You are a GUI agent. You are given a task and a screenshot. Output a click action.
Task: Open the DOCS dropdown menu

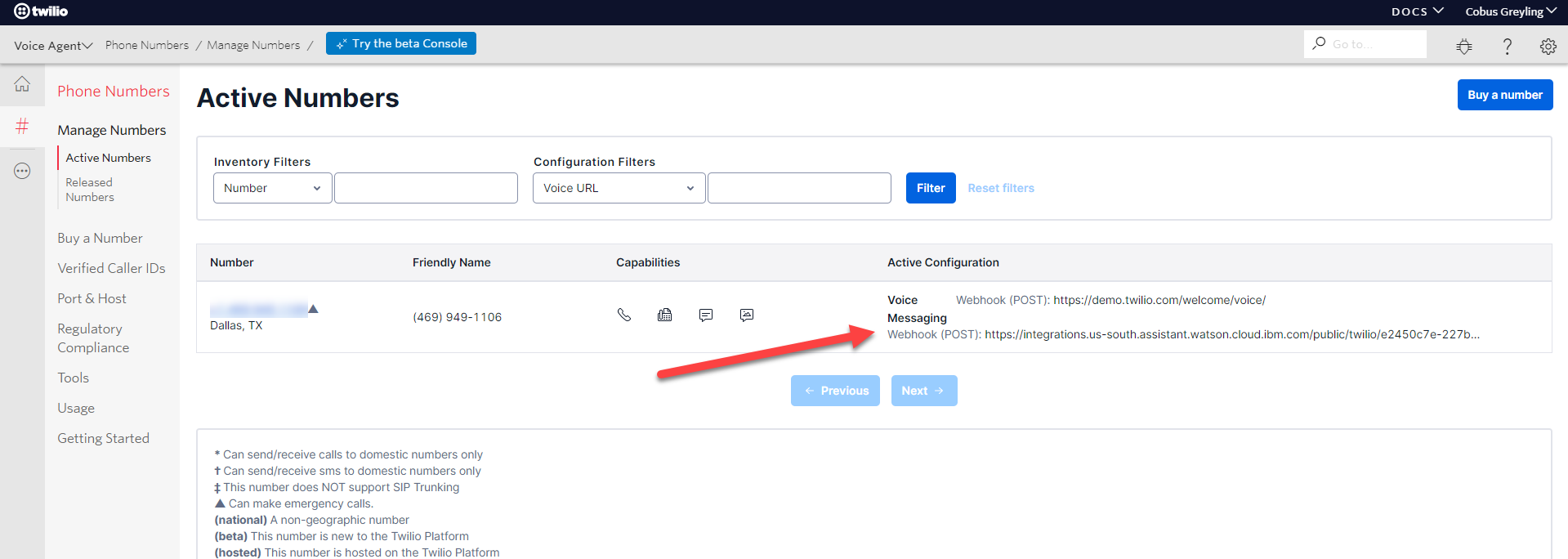pyautogui.click(x=1418, y=11)
